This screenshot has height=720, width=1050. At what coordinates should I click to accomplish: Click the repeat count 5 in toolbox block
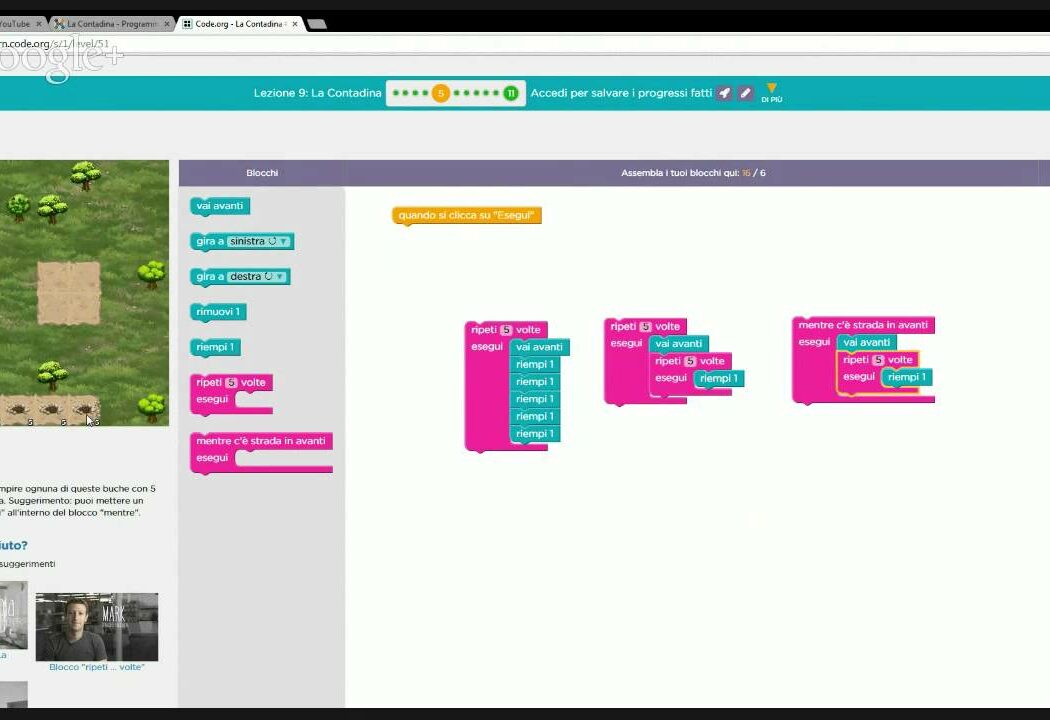pos(231,382)
